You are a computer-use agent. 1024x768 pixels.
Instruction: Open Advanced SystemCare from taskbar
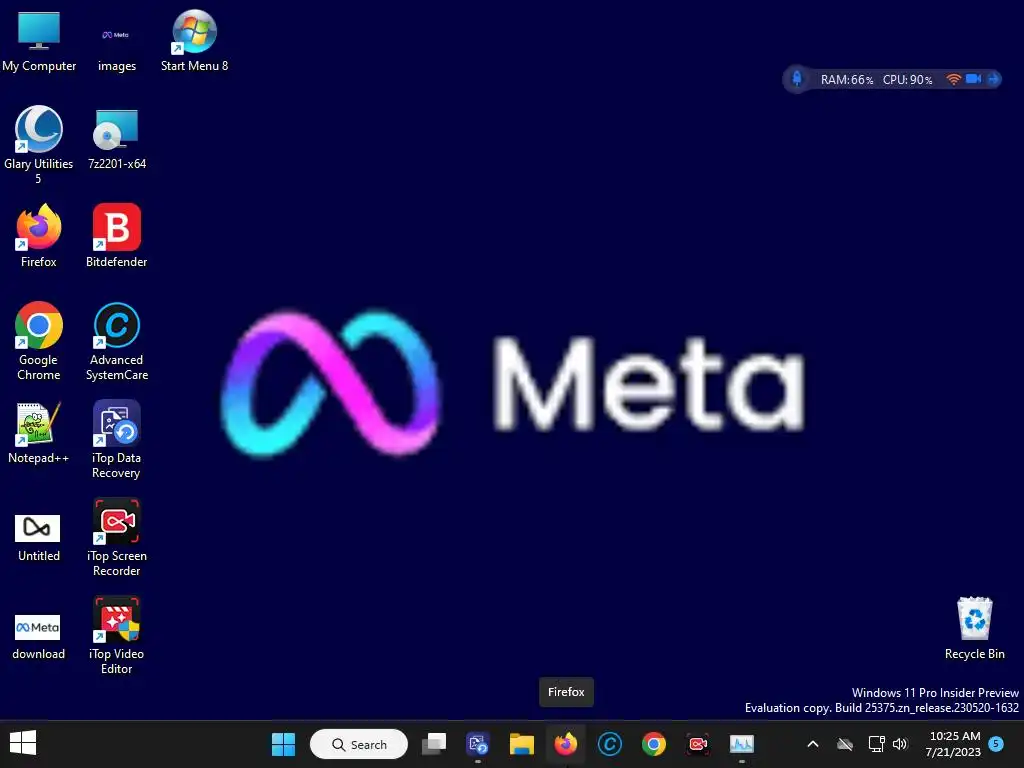pos(610,744)
